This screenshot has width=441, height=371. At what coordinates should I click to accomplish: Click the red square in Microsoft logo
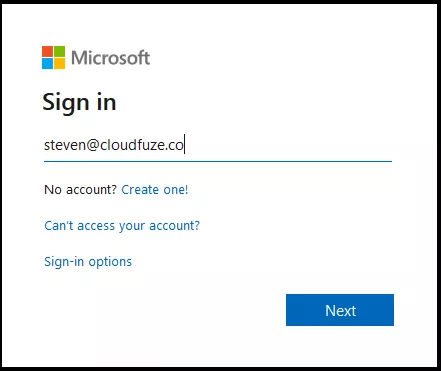click(x=47, y=52)
